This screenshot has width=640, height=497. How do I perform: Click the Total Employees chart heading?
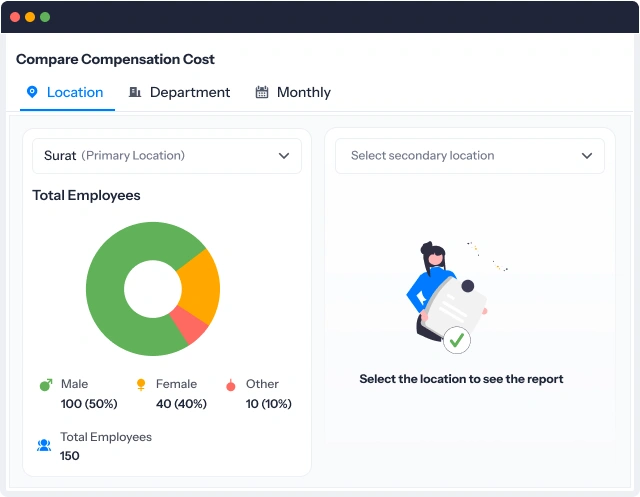pos(86,195)
